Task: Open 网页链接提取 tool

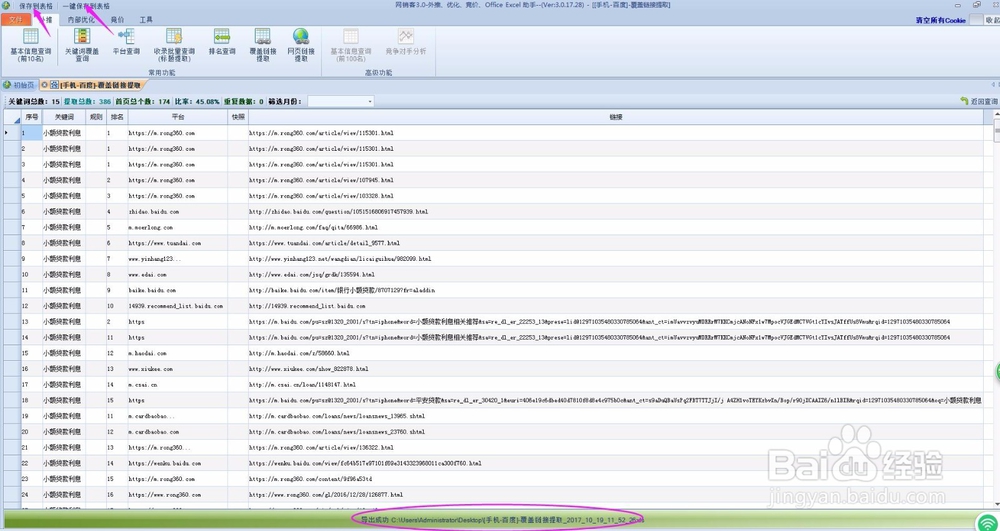Action: point(301,45)
